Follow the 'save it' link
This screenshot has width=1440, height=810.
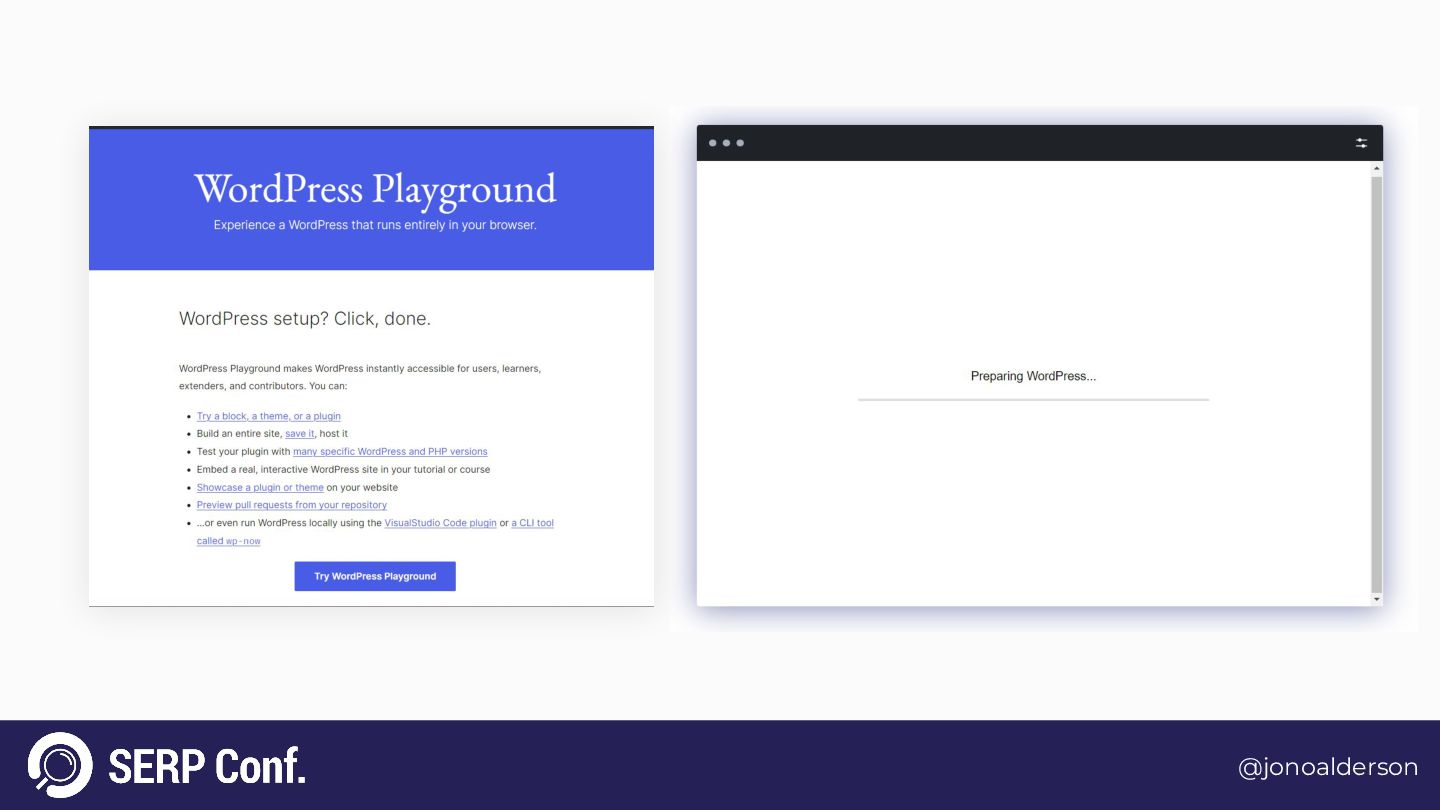tap(300, 434)
